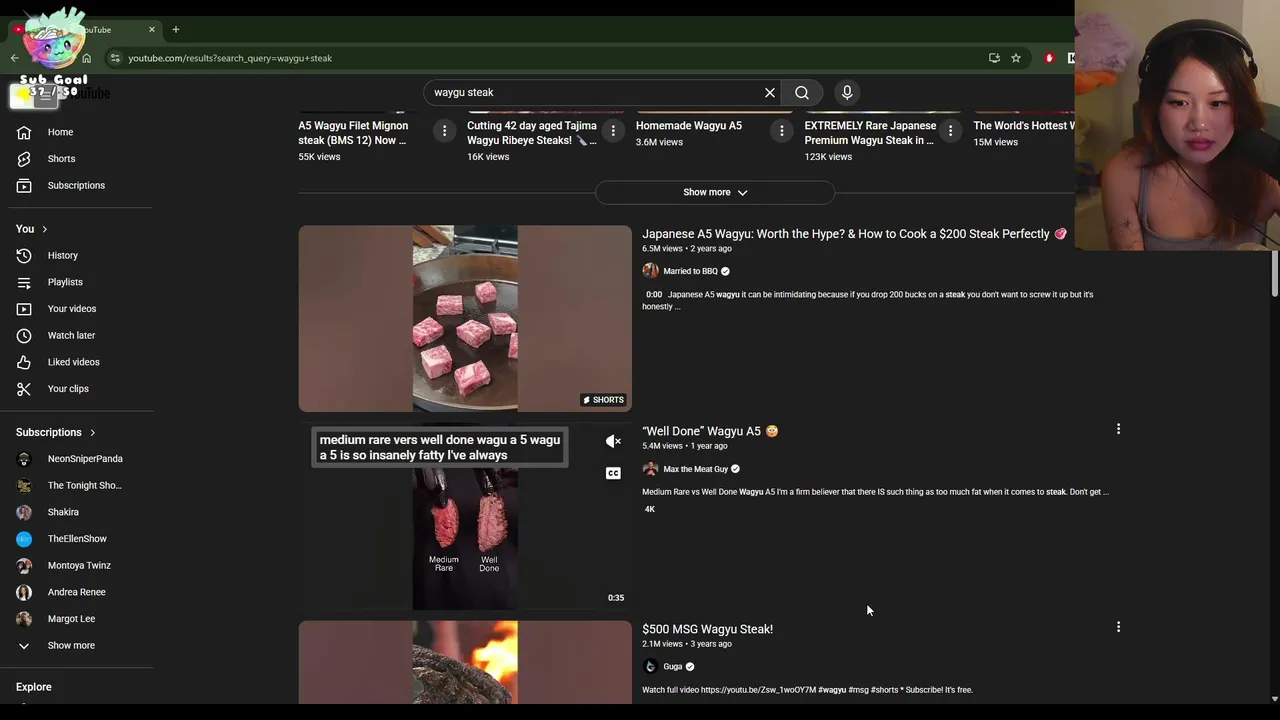
Task: Expand the You section chevron
Action: point(44,229)
